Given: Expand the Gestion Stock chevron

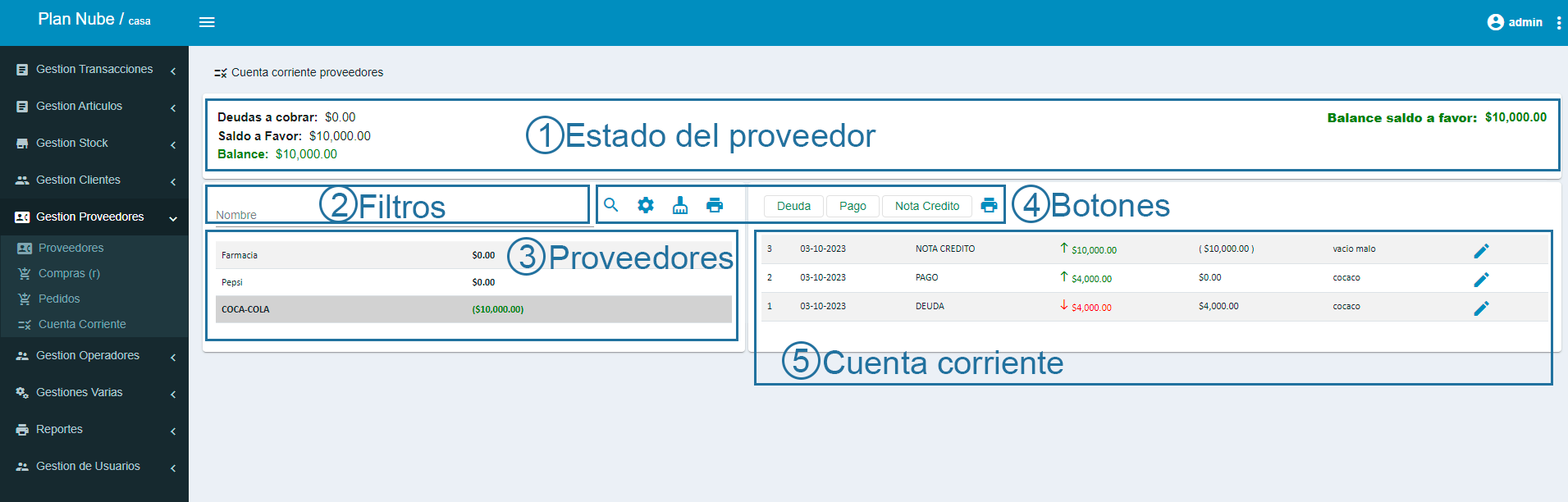Looking at the screenshot, I should [x=173, y=145].
